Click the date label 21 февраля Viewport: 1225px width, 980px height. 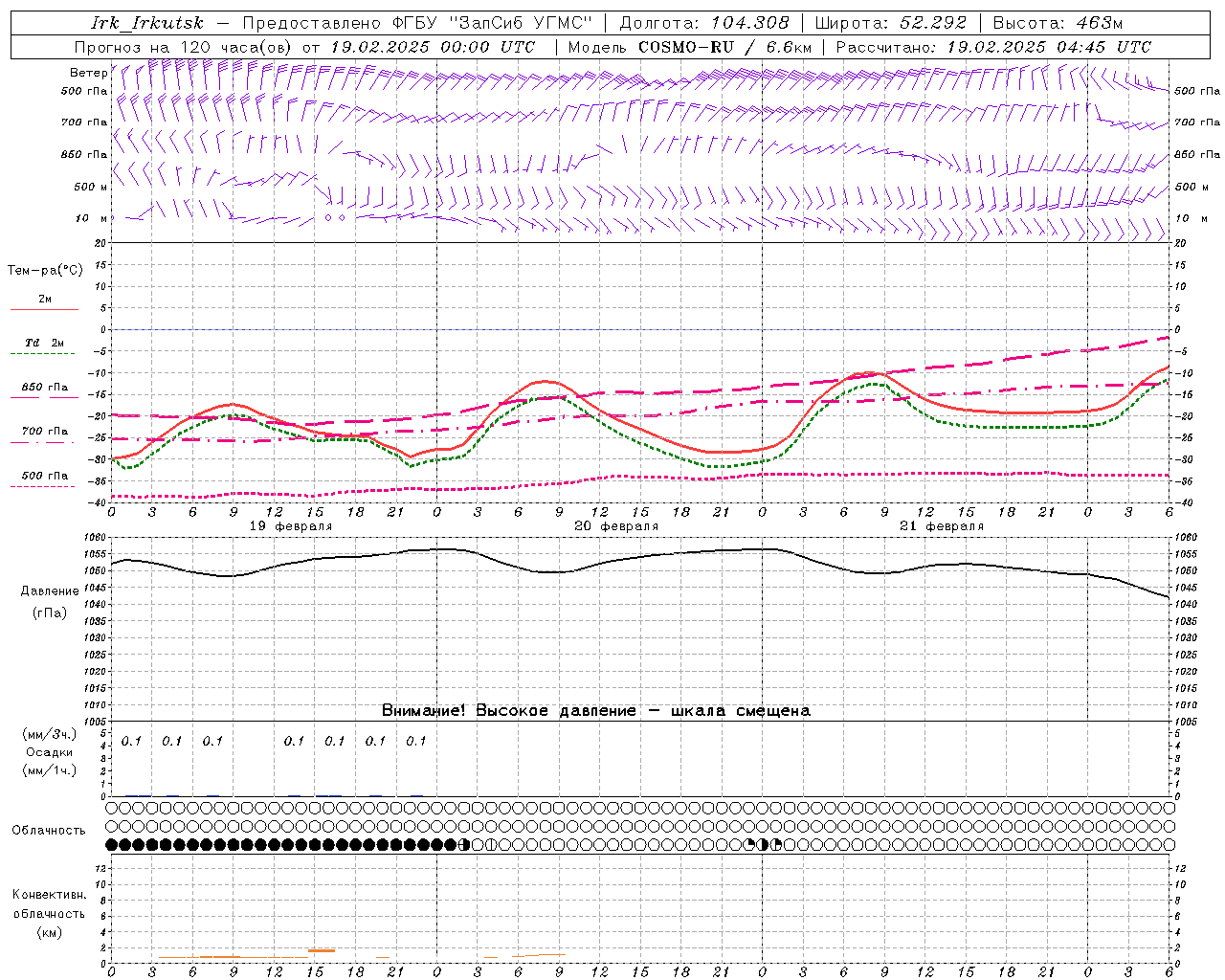(942, 526)
